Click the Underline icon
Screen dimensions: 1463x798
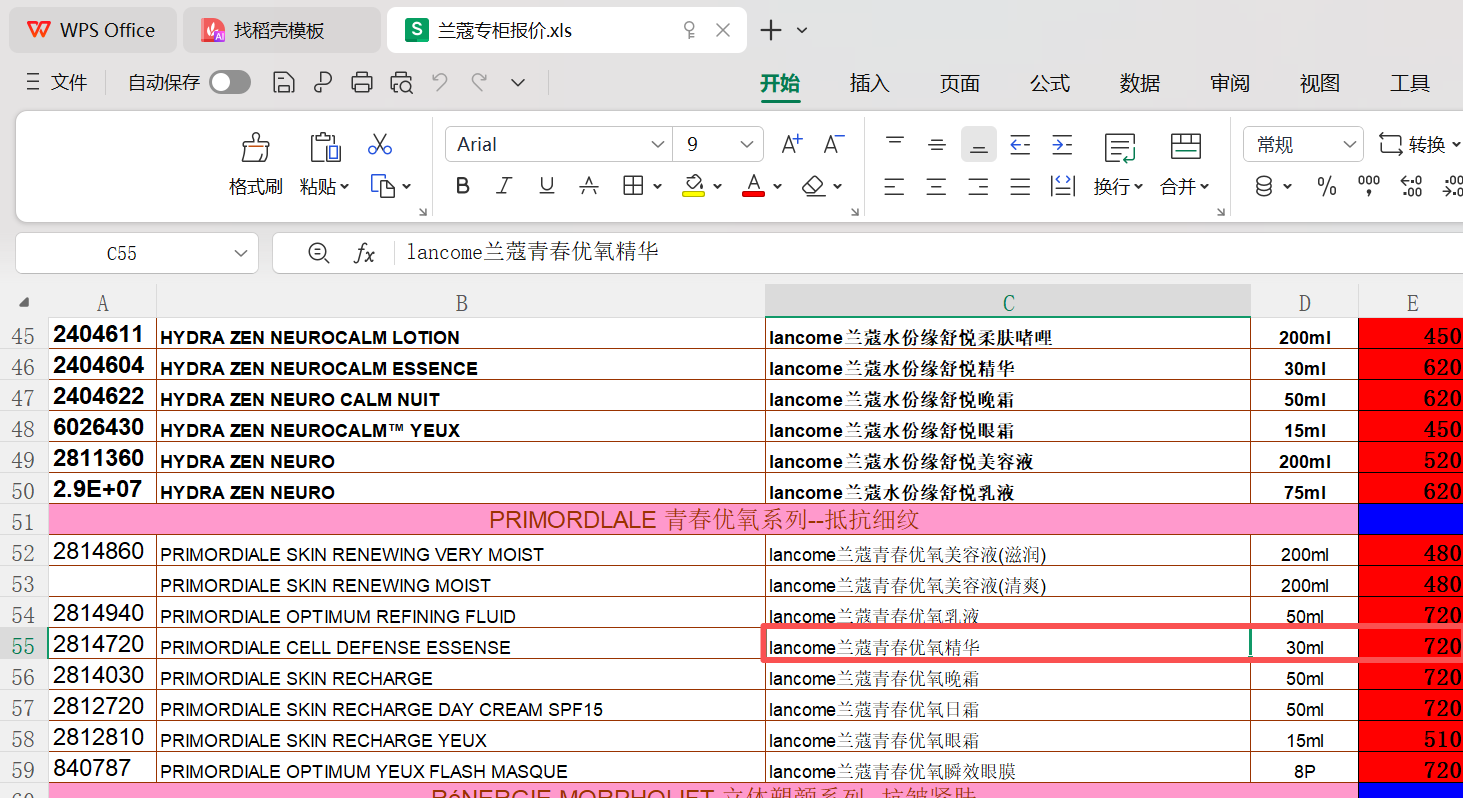[547, 185]
